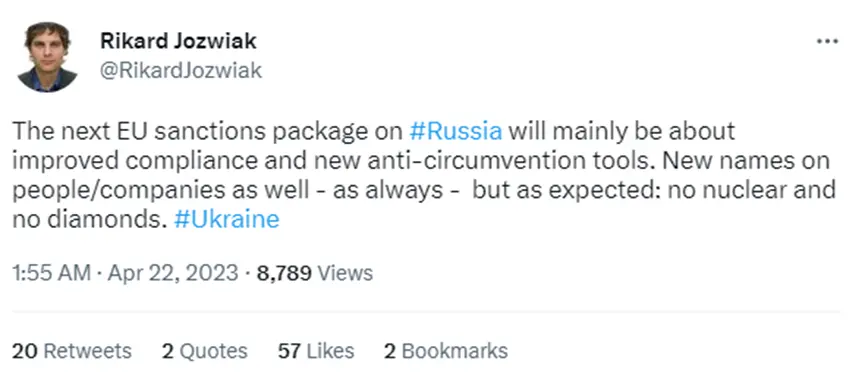Image resolution: width=865 pixels, height=389 pixels.
Task: Open the #Russia hashtag
Action: tap(456, 131)
